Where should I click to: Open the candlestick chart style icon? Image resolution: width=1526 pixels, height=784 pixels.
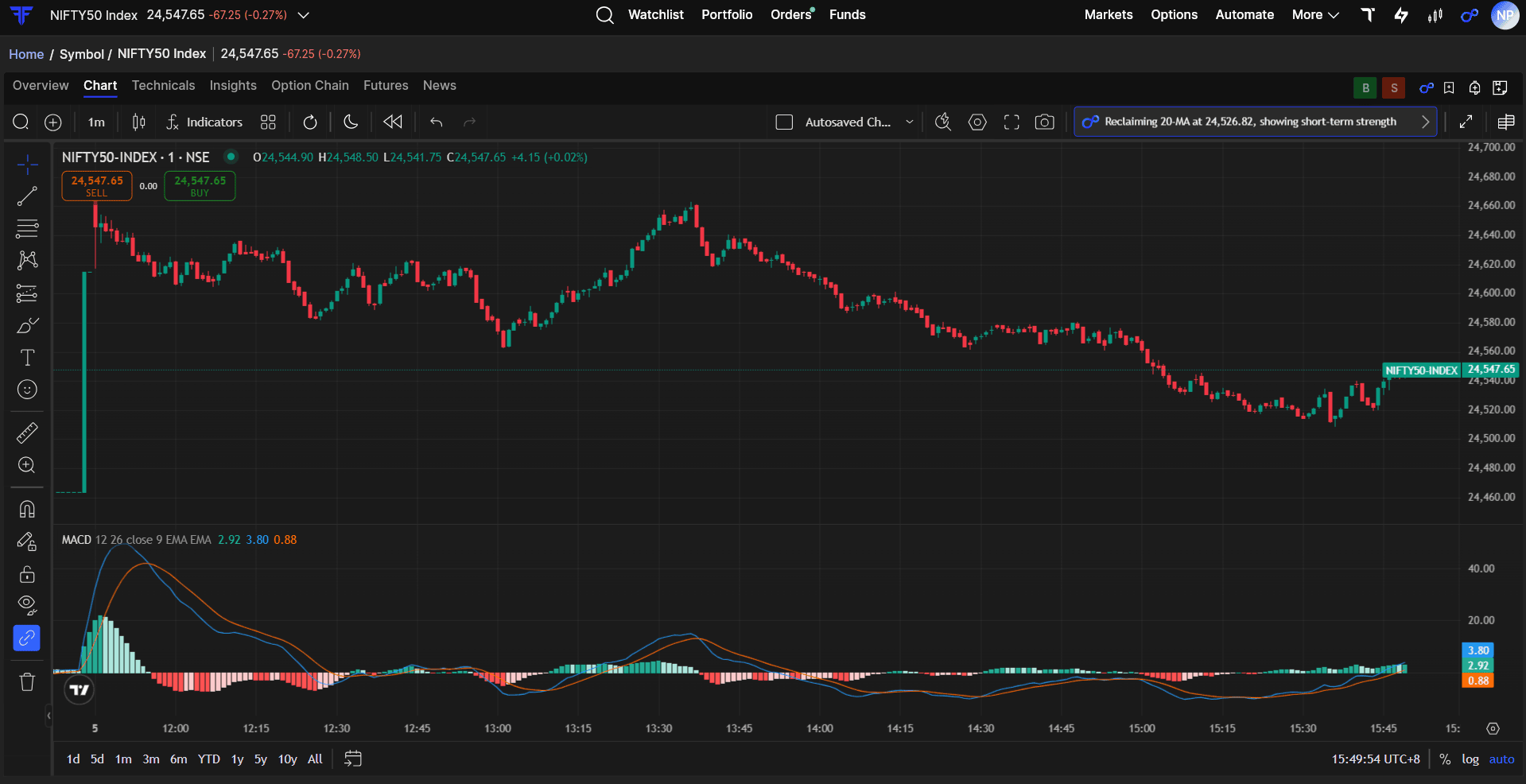[139, 122]
